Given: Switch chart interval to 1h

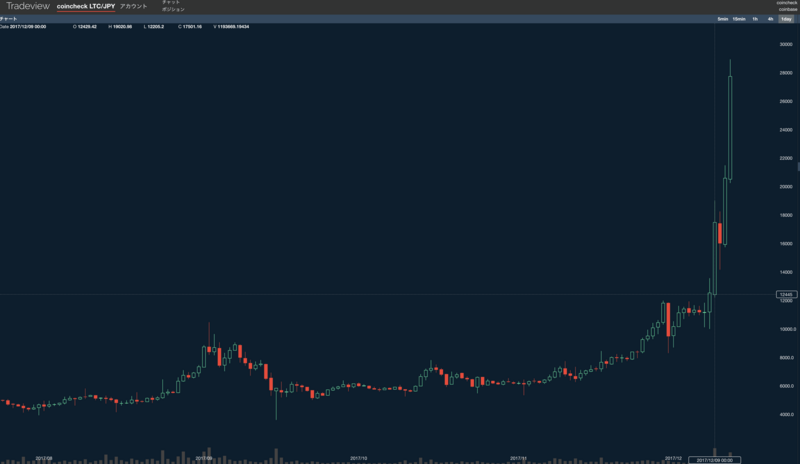Looking at the screenshot, I should [755, 19].
